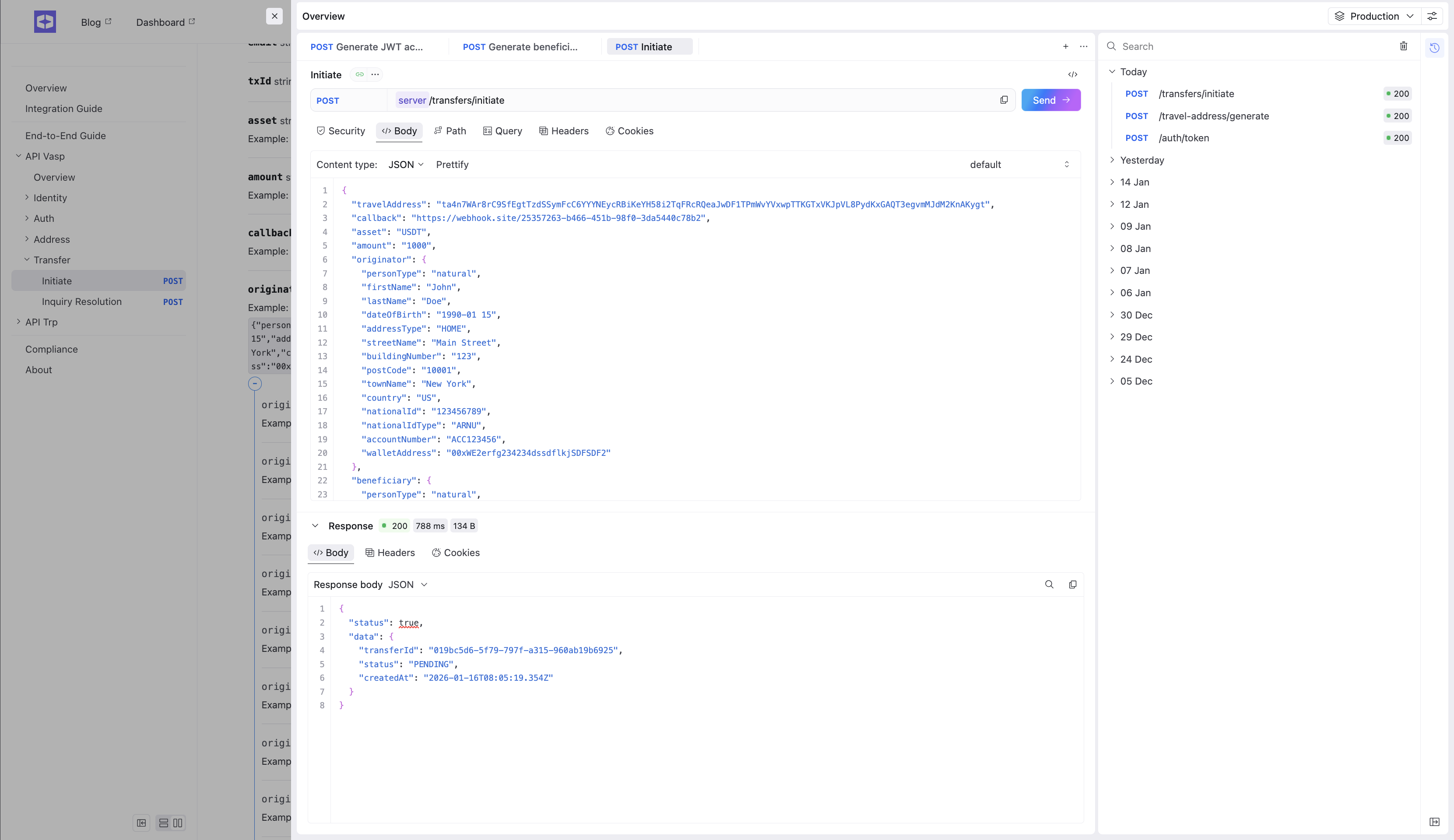Switch to the request Headers tab
Image resolution: width=1454 pixels, height=840 pixels.
(x=564, y=131)
